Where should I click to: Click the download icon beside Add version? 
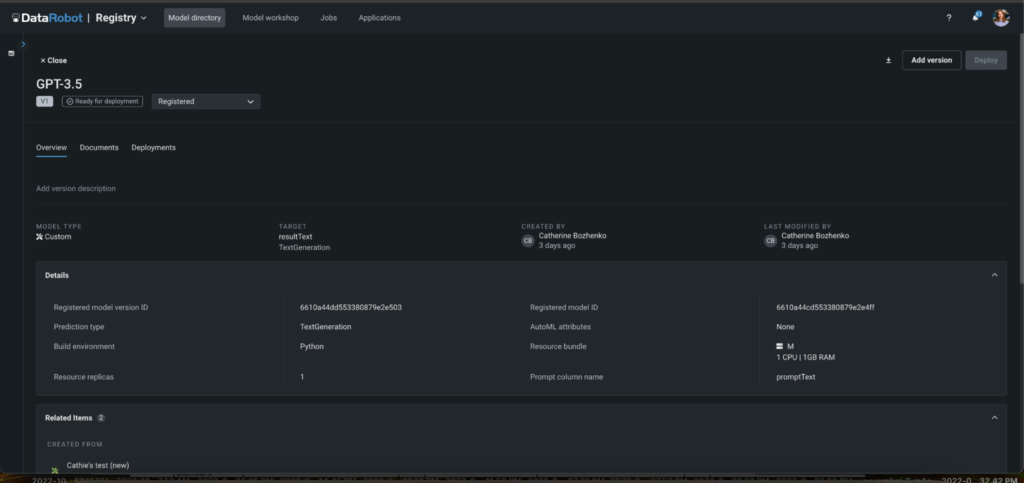(x=888, y=60)
